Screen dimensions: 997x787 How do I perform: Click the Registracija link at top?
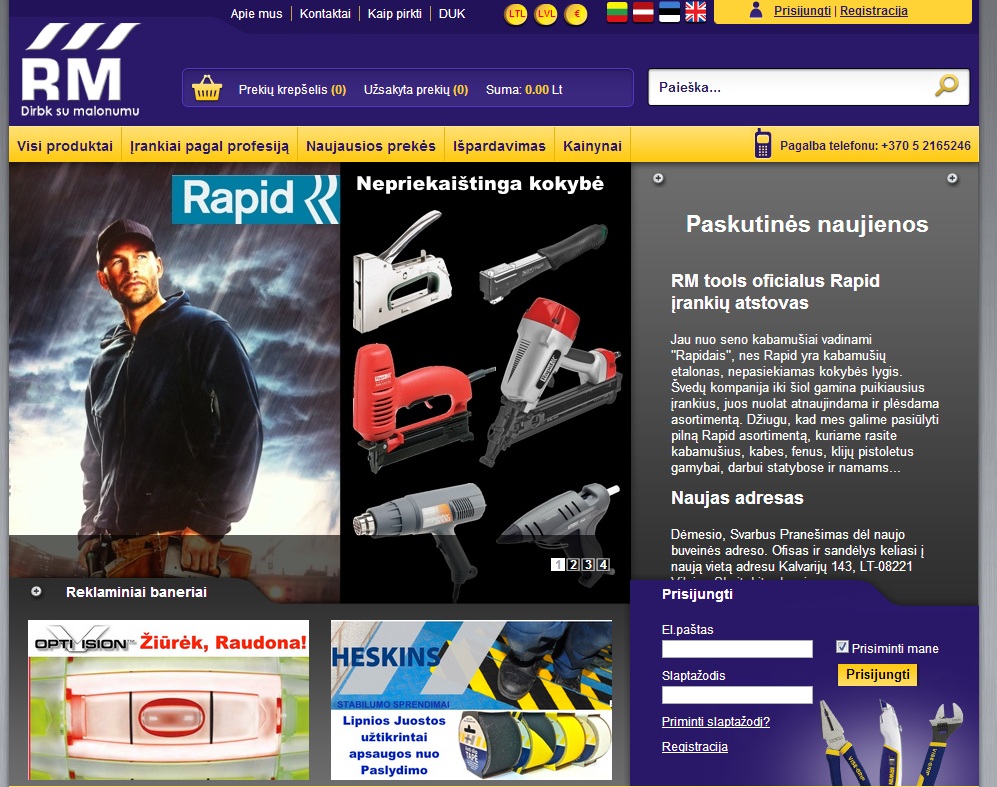click(x=874, y=11)
